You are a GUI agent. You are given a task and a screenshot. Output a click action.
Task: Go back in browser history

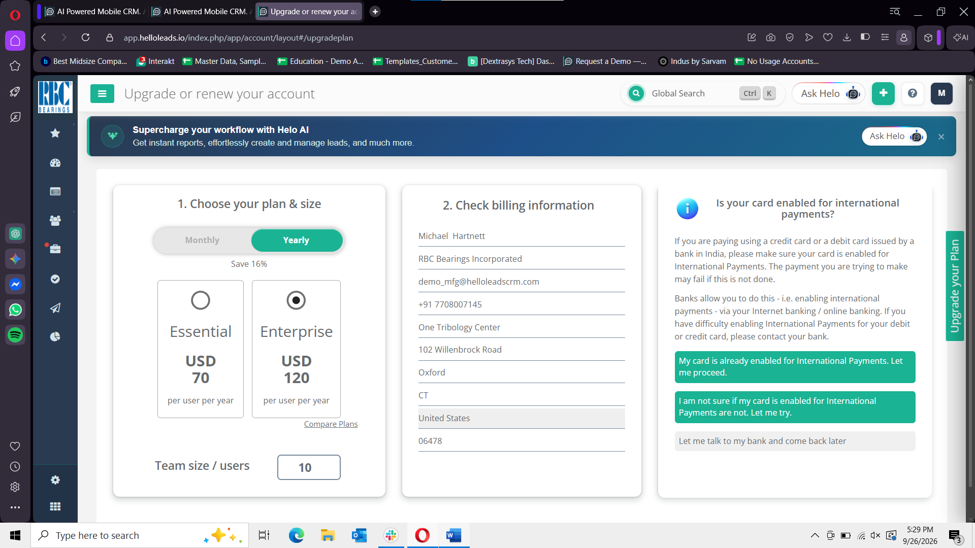[44, 37]
